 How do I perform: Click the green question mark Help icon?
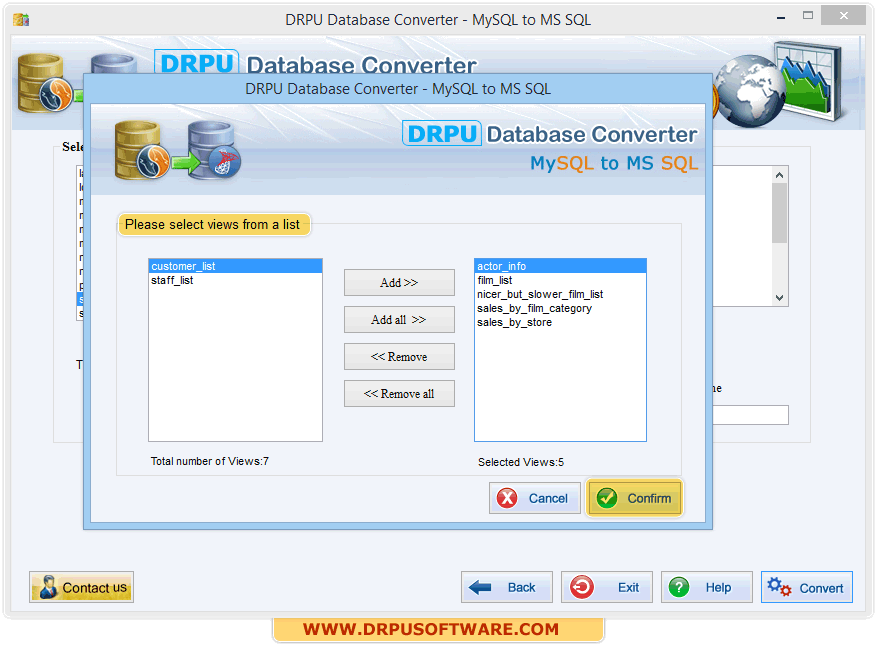pos(679,587)
